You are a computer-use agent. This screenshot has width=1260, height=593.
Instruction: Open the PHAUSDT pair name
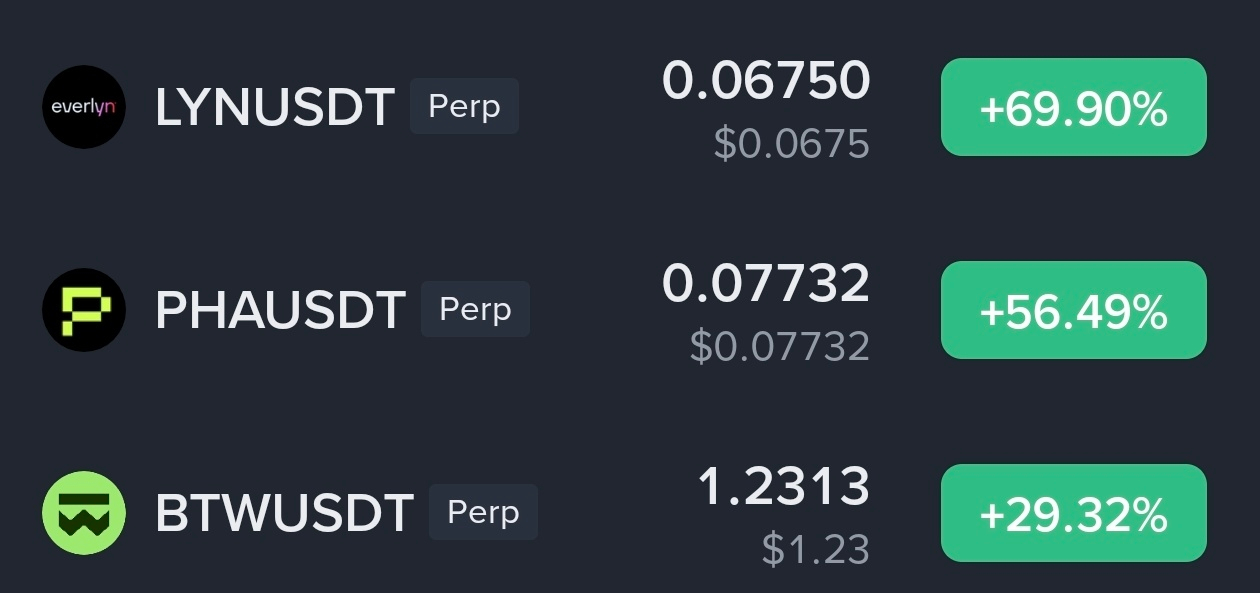[x=280, y=310]
